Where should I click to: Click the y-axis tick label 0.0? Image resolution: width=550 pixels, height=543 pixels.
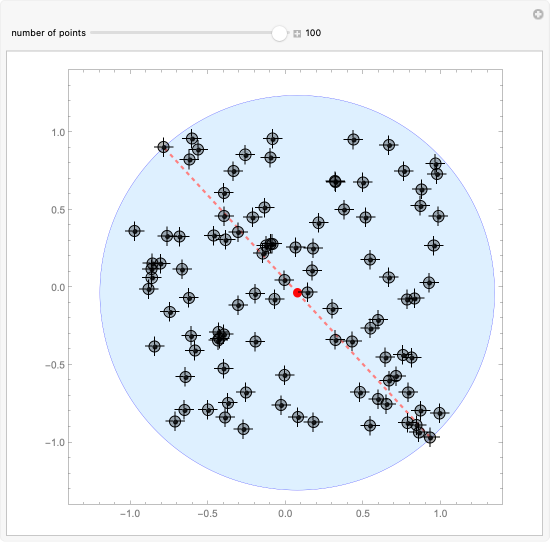click(x=58, y=287)
